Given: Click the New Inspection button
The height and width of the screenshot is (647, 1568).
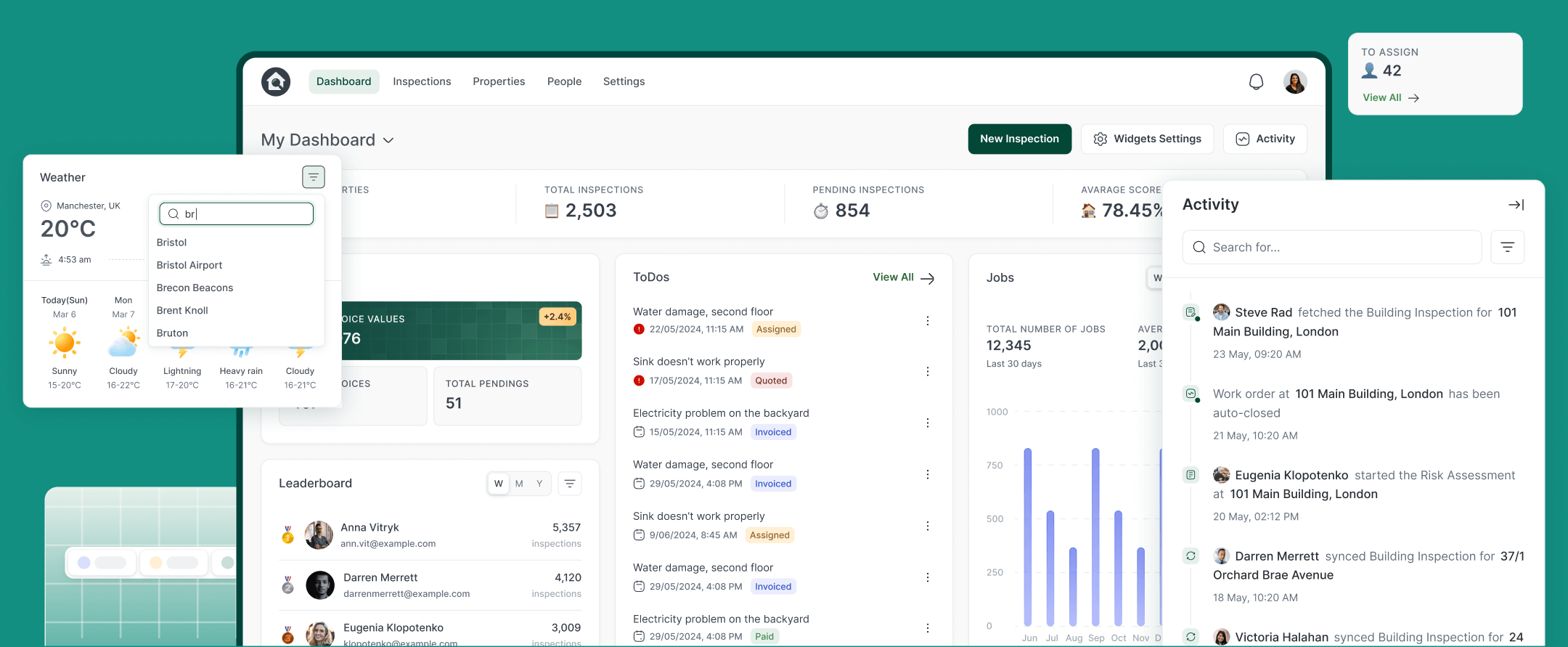Looking at the screenshot, I should tap(1019, 139).
